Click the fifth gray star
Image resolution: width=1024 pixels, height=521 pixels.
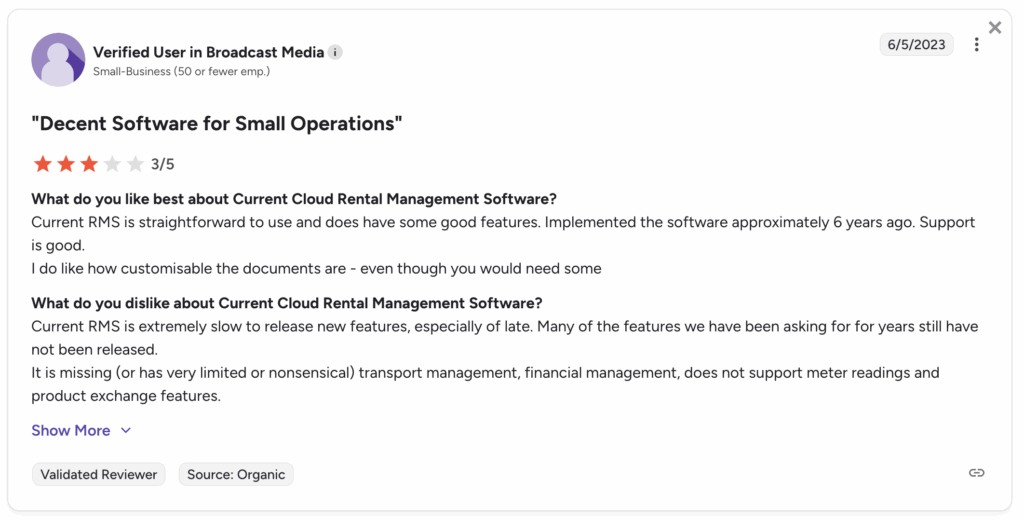[x=135, y=164]
